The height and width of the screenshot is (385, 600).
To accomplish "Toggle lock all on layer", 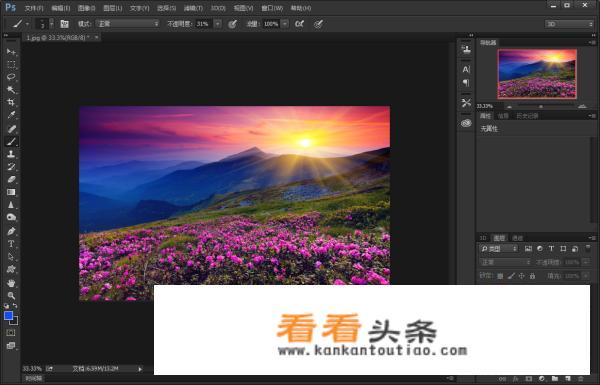I will (532, 276).
